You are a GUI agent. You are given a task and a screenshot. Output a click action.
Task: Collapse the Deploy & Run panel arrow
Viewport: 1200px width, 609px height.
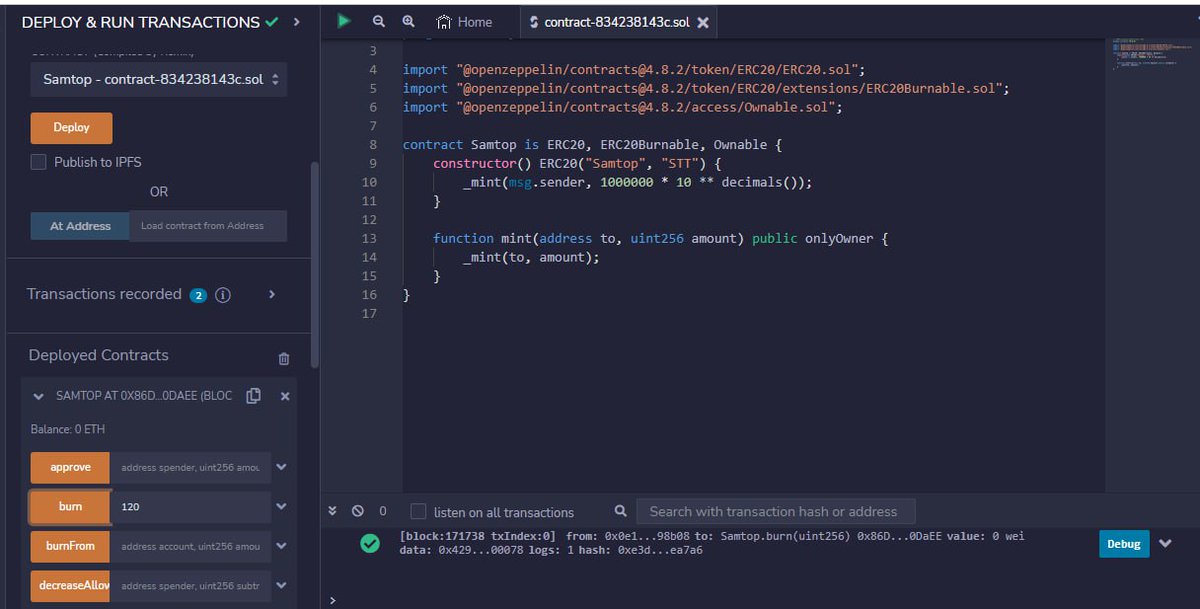pos(296,22)
